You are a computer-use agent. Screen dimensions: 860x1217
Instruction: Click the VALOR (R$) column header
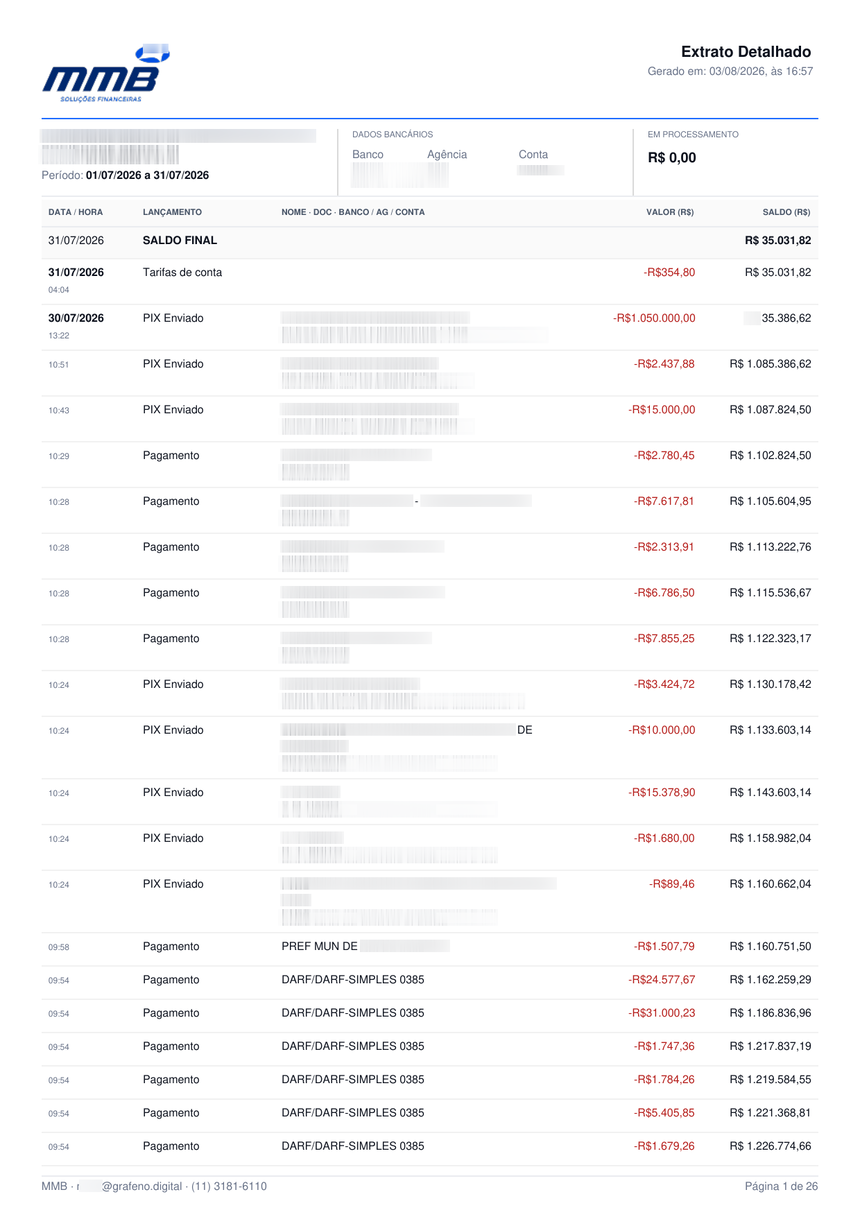(x=670, y=212)
